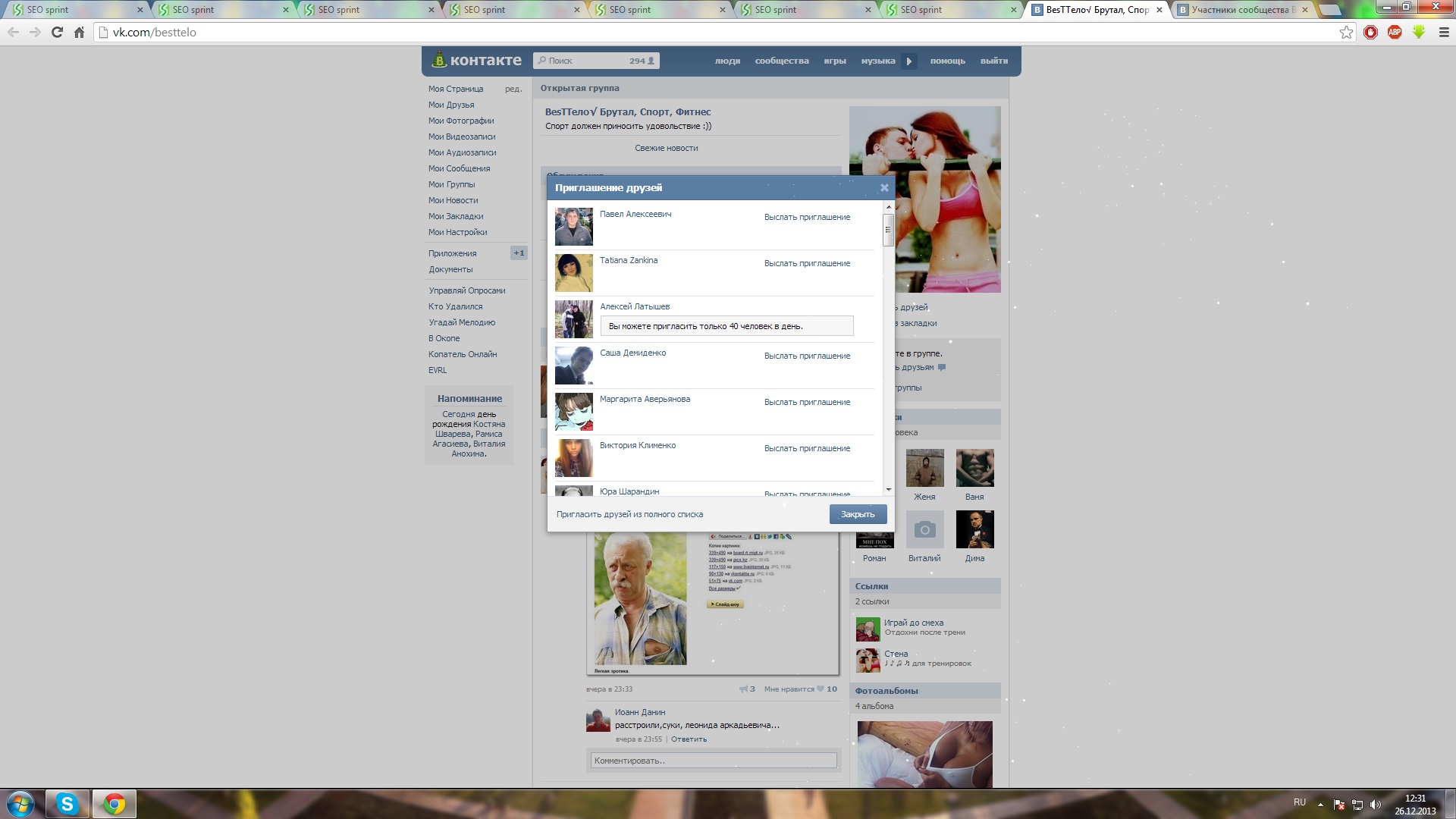
Task: Click the VKontakte logo icon
Action: (x=439, y=60)
